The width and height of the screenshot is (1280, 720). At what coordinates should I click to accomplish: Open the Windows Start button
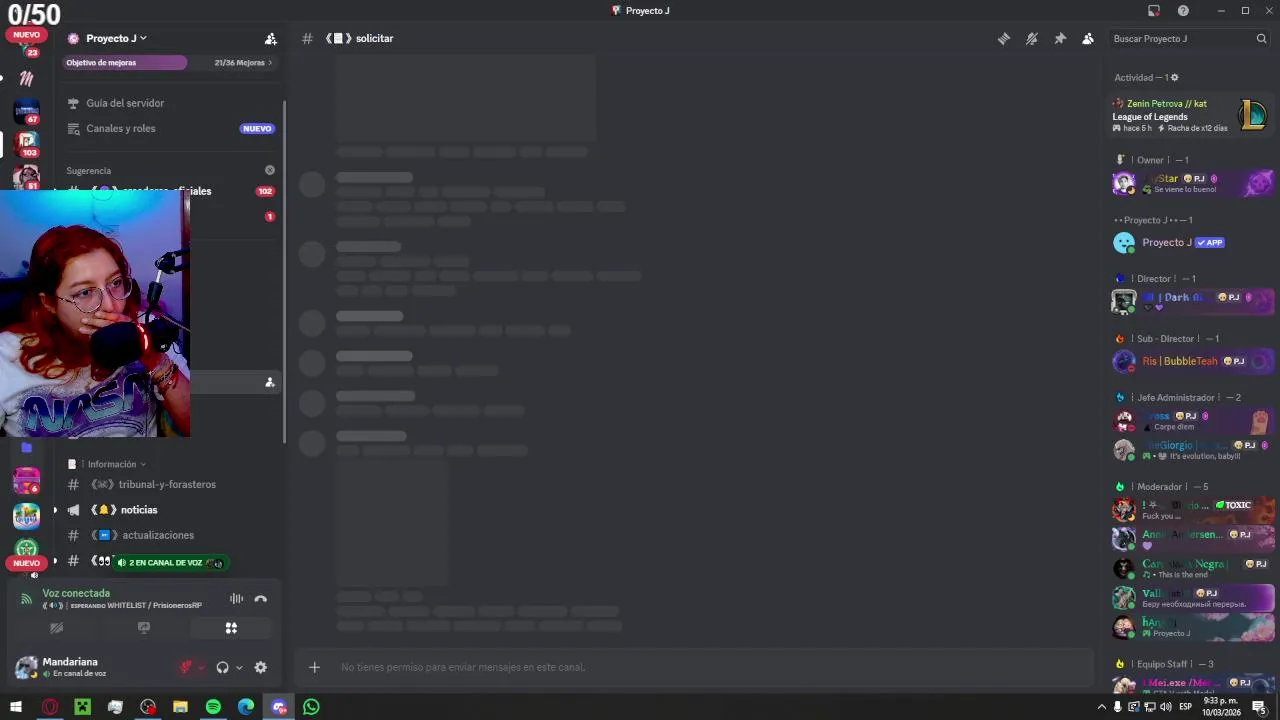coord(16,707)
